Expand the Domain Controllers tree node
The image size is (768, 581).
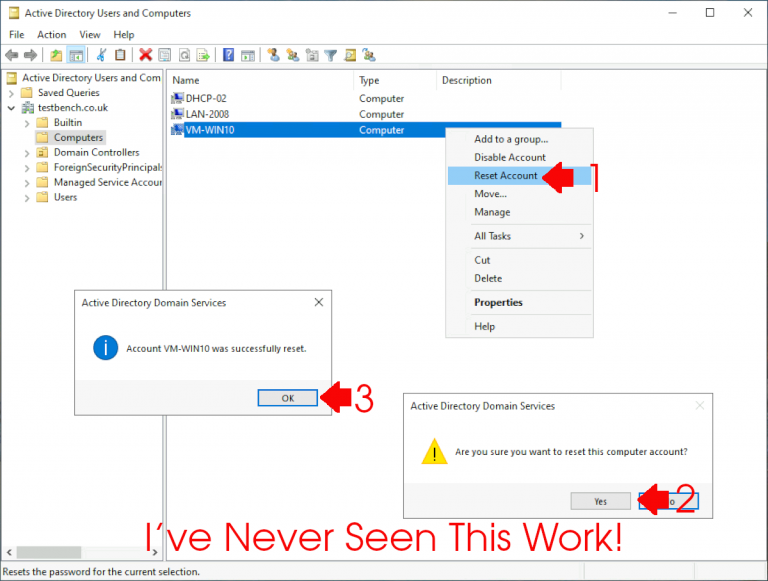(x=27, y=153)
